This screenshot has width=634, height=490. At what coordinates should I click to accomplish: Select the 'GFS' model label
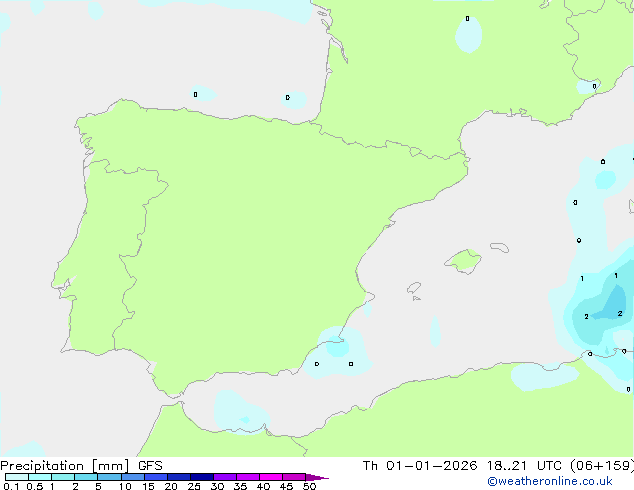(150, 466)
